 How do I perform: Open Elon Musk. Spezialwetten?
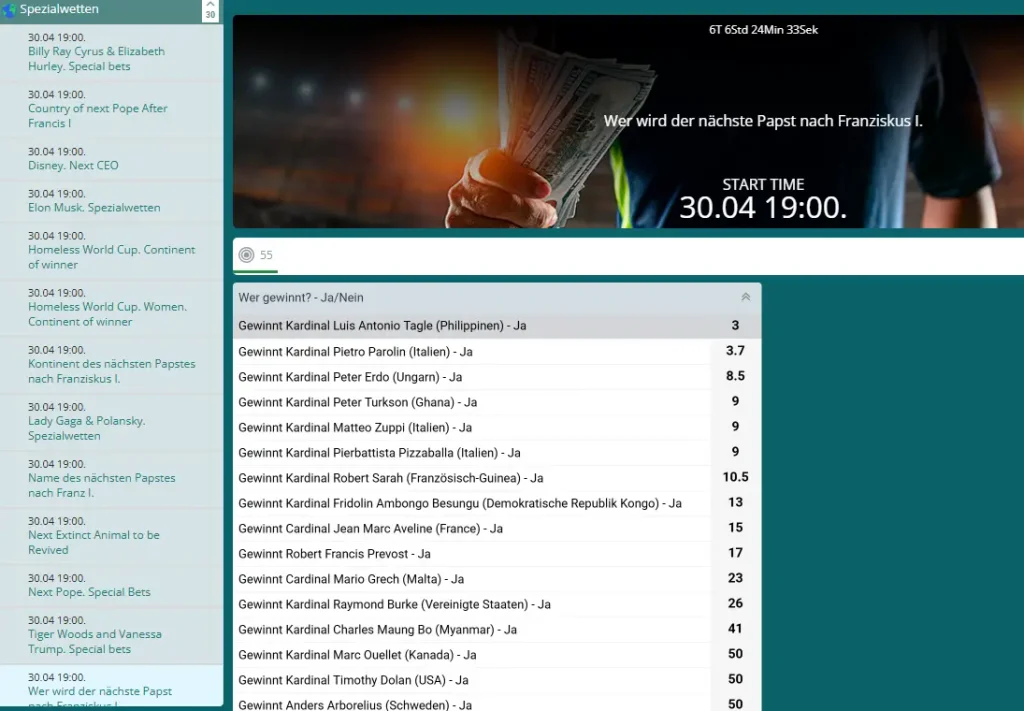click(111, 201)
